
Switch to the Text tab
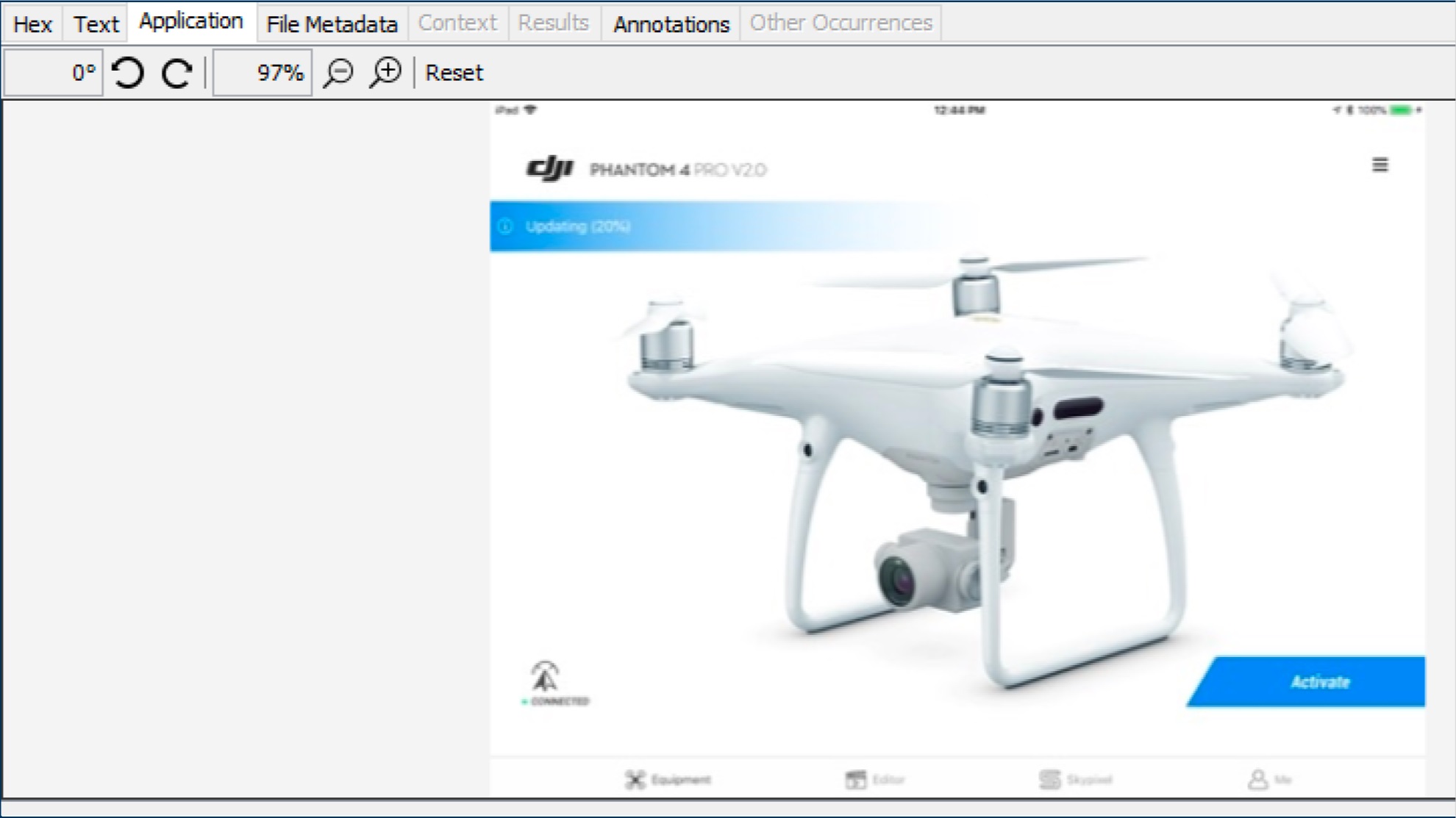click(x=96, y=24)
